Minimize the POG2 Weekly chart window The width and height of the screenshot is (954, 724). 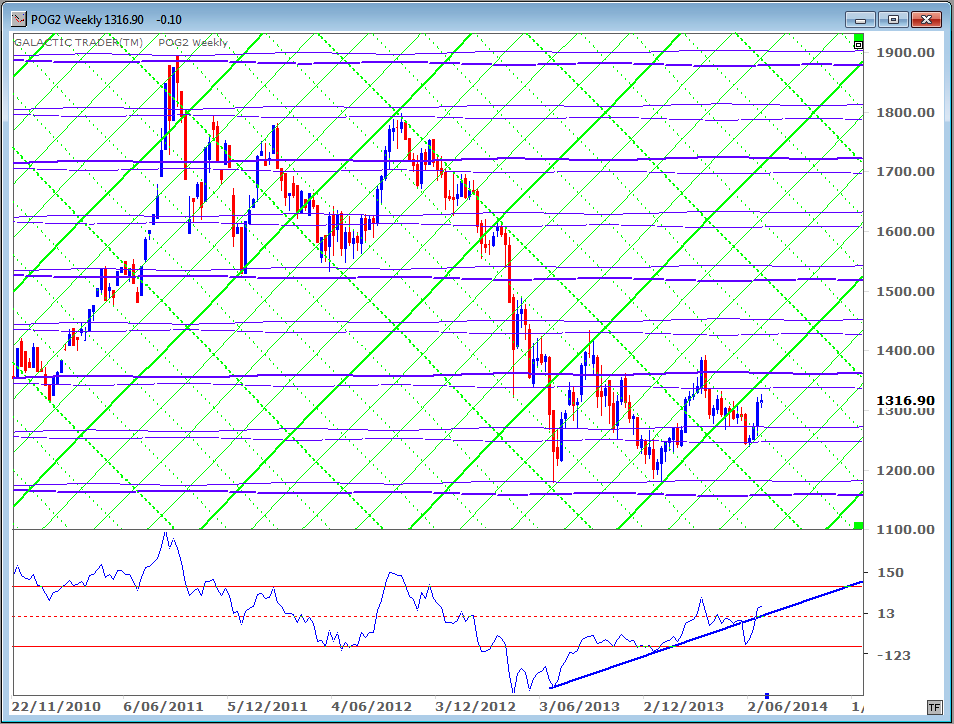point(860,20)
